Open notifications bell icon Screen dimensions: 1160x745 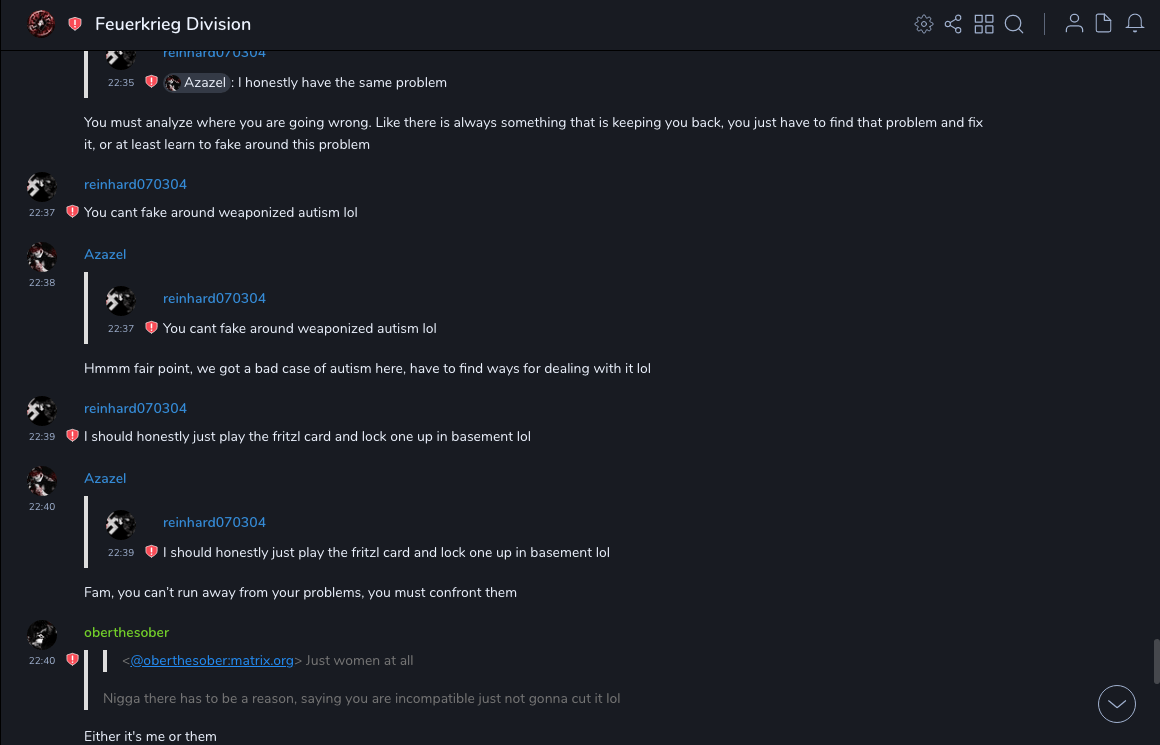coord(1135,24)
